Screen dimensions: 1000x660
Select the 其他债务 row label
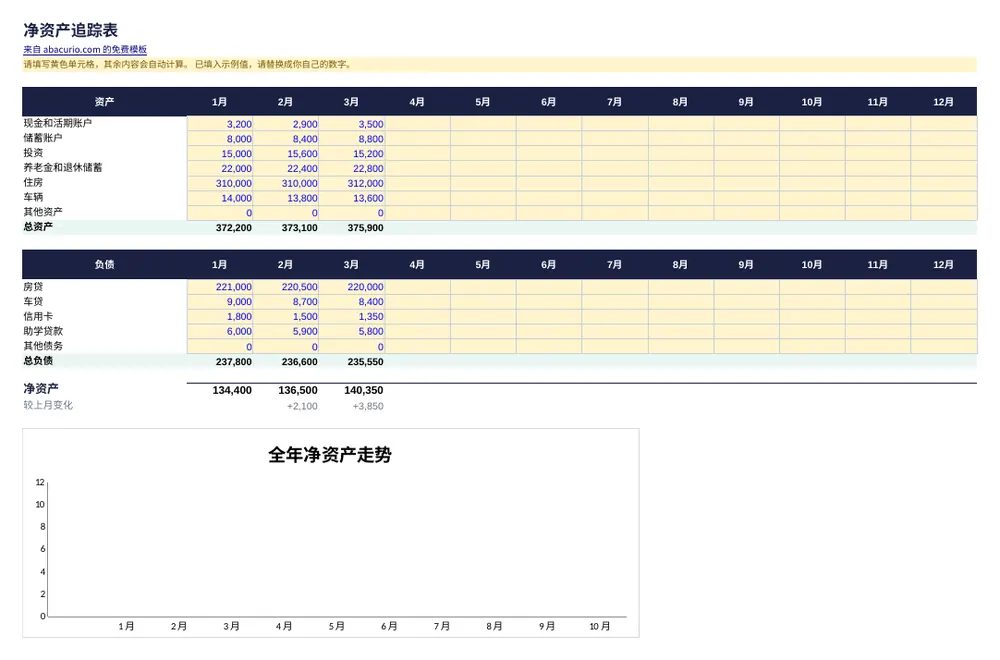point(43,346)
